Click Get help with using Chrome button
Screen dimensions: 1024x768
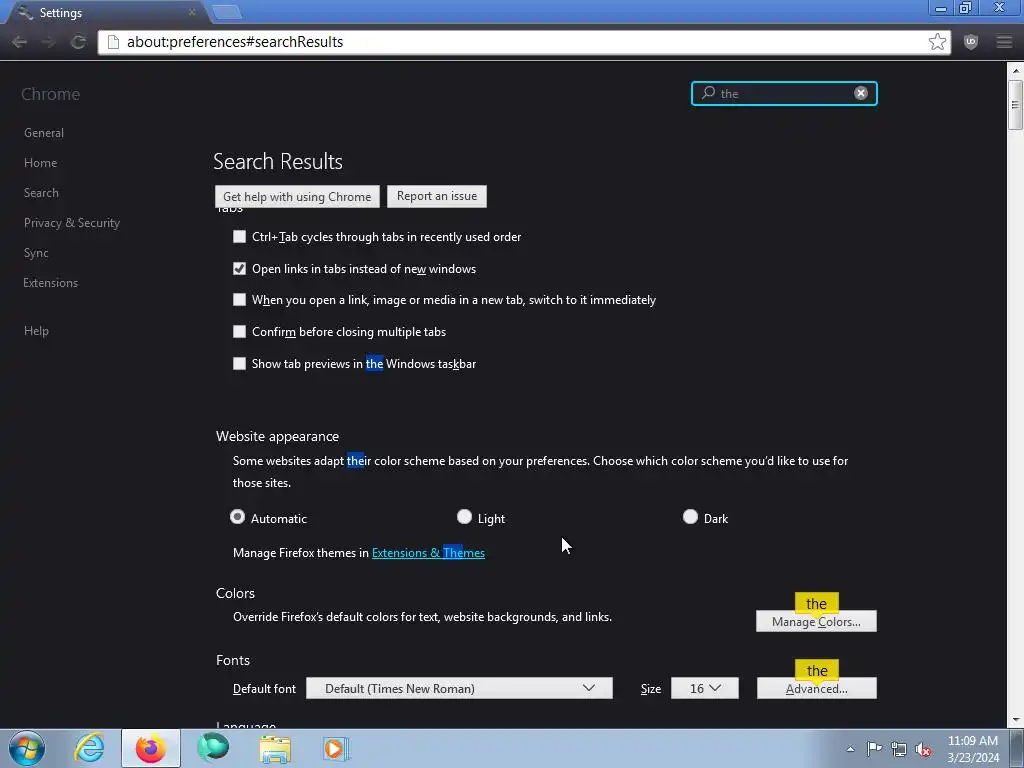click(297, 197)
